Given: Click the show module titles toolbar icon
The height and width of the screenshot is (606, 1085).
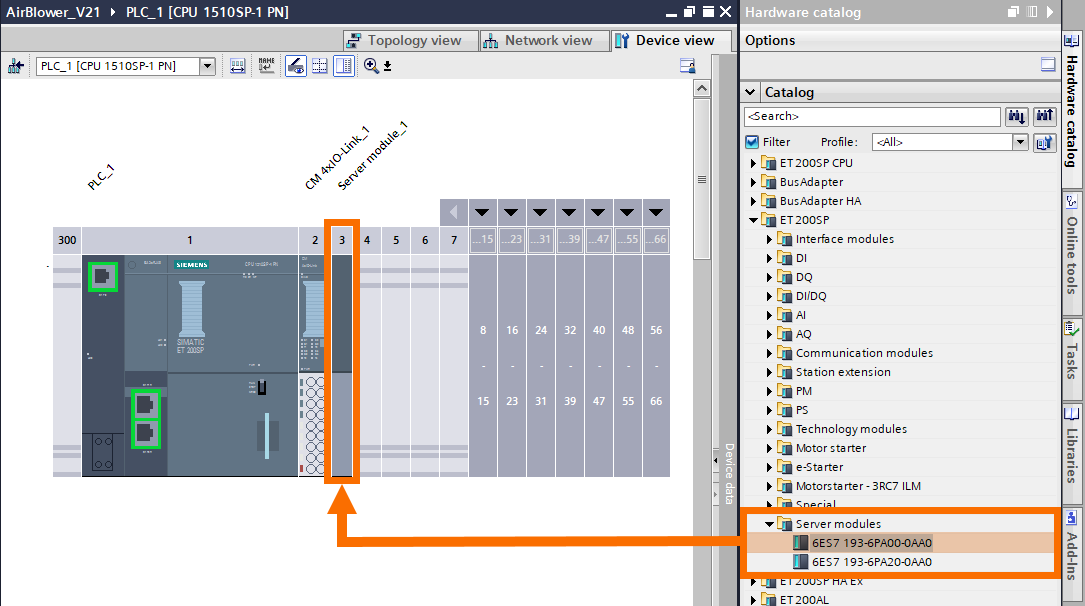Looking at the screenshot, I should pyautogui.click(x=237, y=66).
